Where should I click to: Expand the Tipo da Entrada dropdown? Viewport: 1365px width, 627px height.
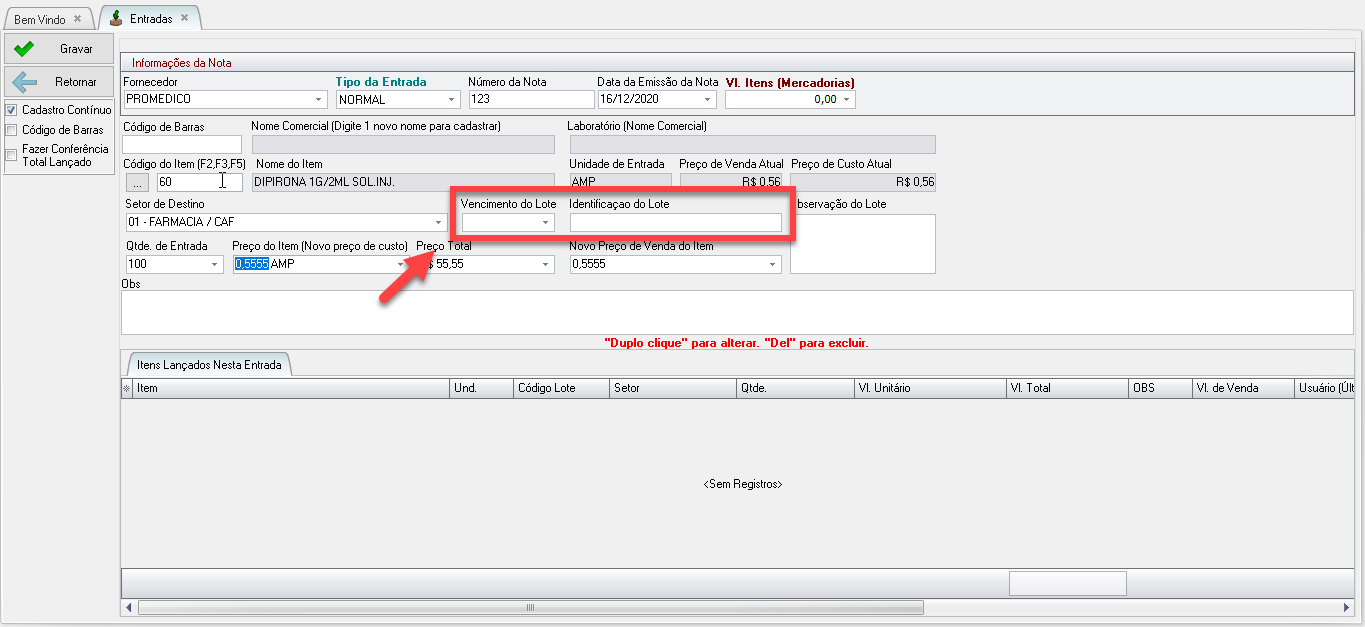tap(452, 99)
